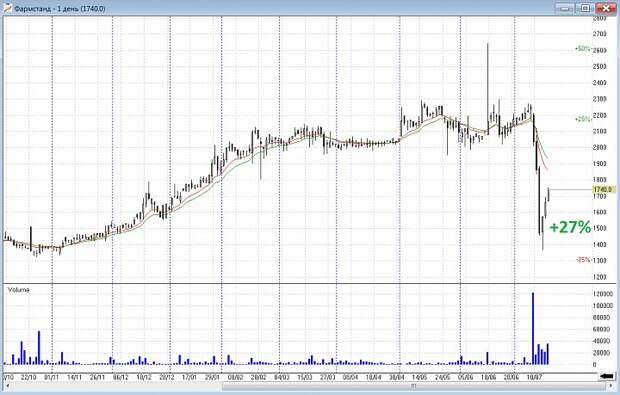
Task: Click the black arrow scroll-to-latest icon
Action: click(607, 376)
